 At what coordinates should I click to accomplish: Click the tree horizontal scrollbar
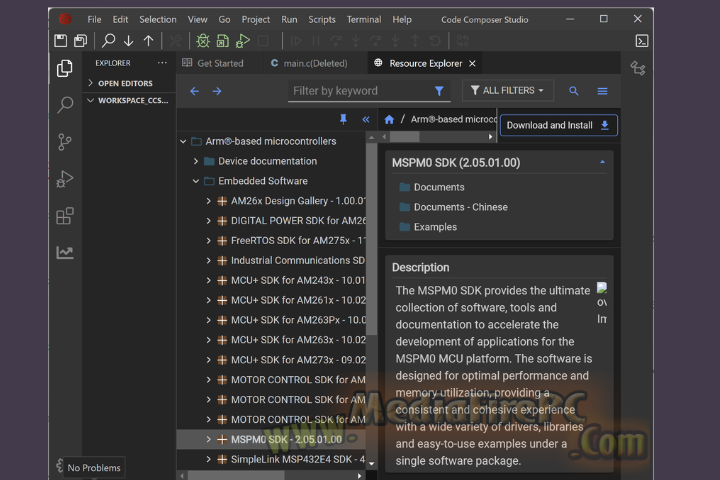[236, 476]
